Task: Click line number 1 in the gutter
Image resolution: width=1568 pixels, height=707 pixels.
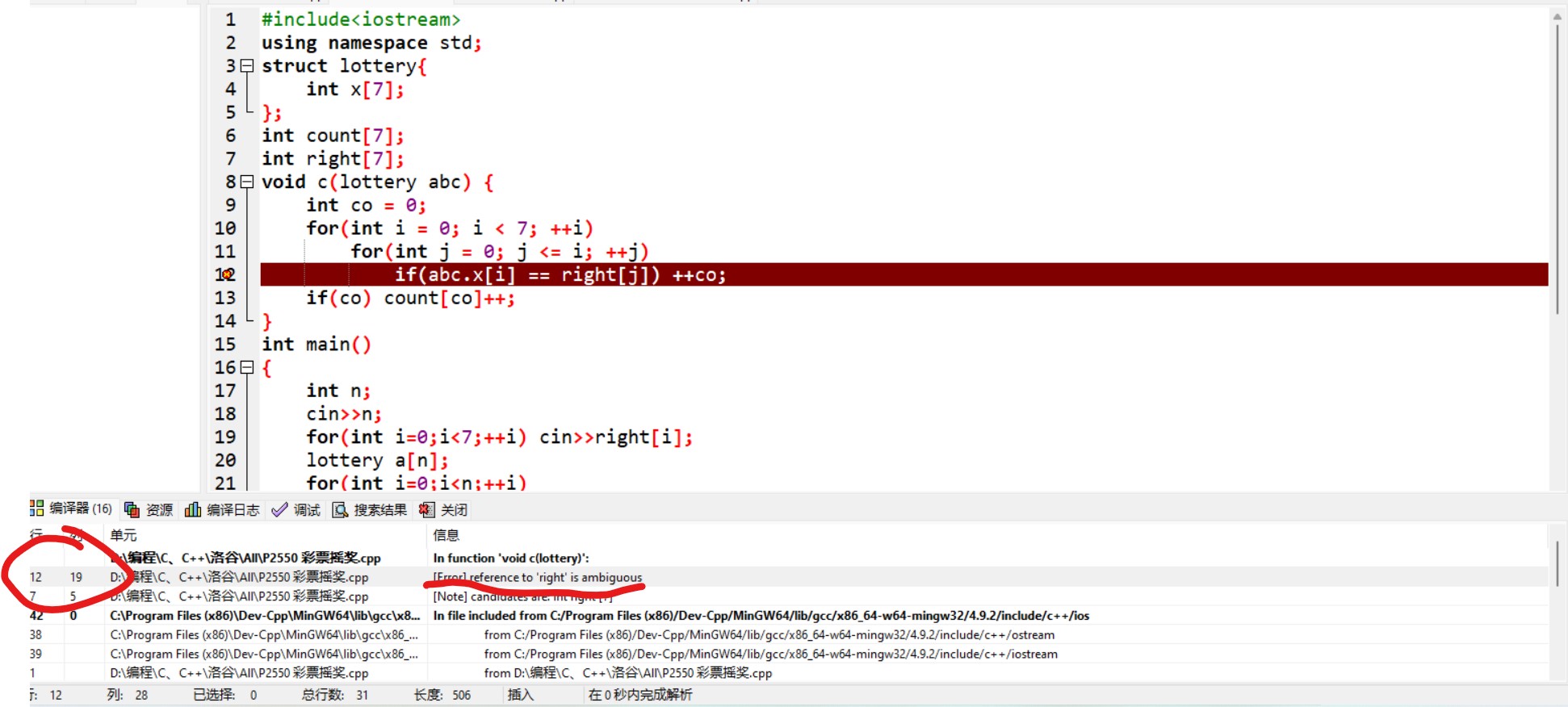Action: point(231,19)
